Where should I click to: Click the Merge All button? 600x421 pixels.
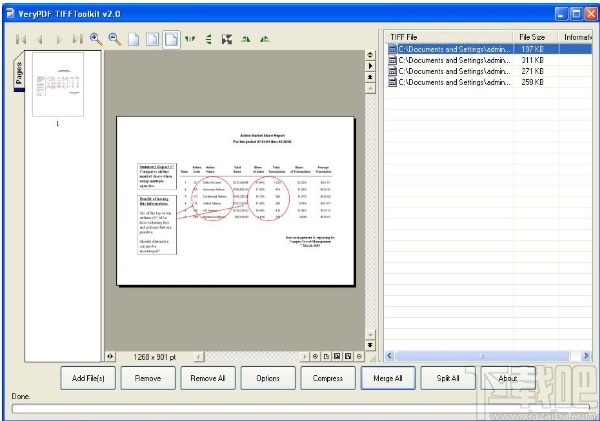pyautogui.click(x=388, y=378)
